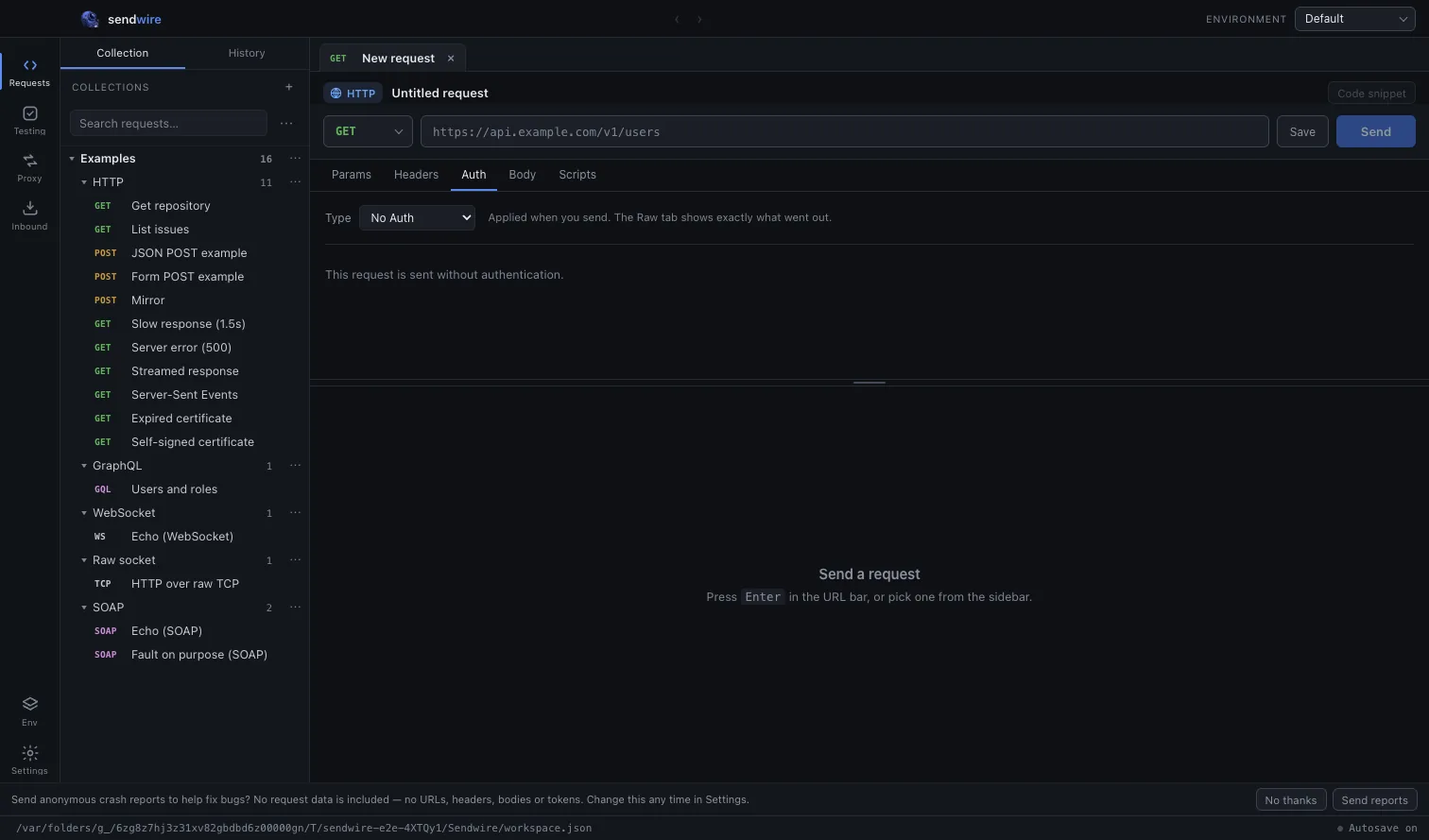Click the Search requests field
The image size is (1429, 840).
tap(168, 123)
